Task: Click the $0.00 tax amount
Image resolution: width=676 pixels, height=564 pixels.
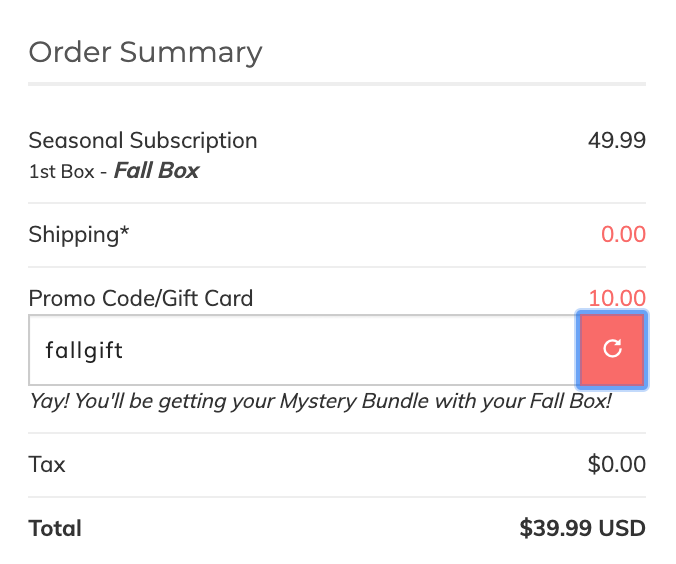Action: point(617,464)
